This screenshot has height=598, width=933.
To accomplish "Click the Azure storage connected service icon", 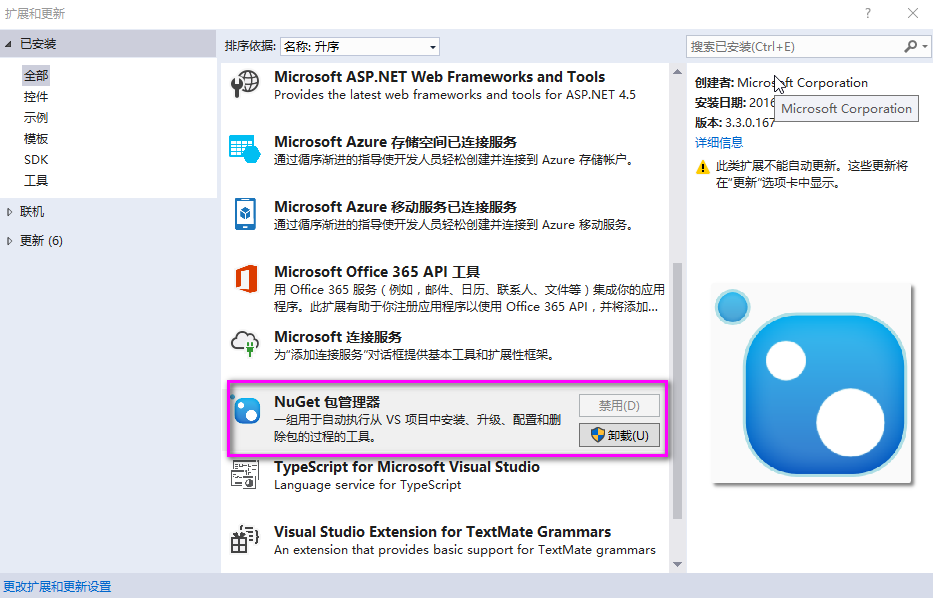I will tap(245, 150).
